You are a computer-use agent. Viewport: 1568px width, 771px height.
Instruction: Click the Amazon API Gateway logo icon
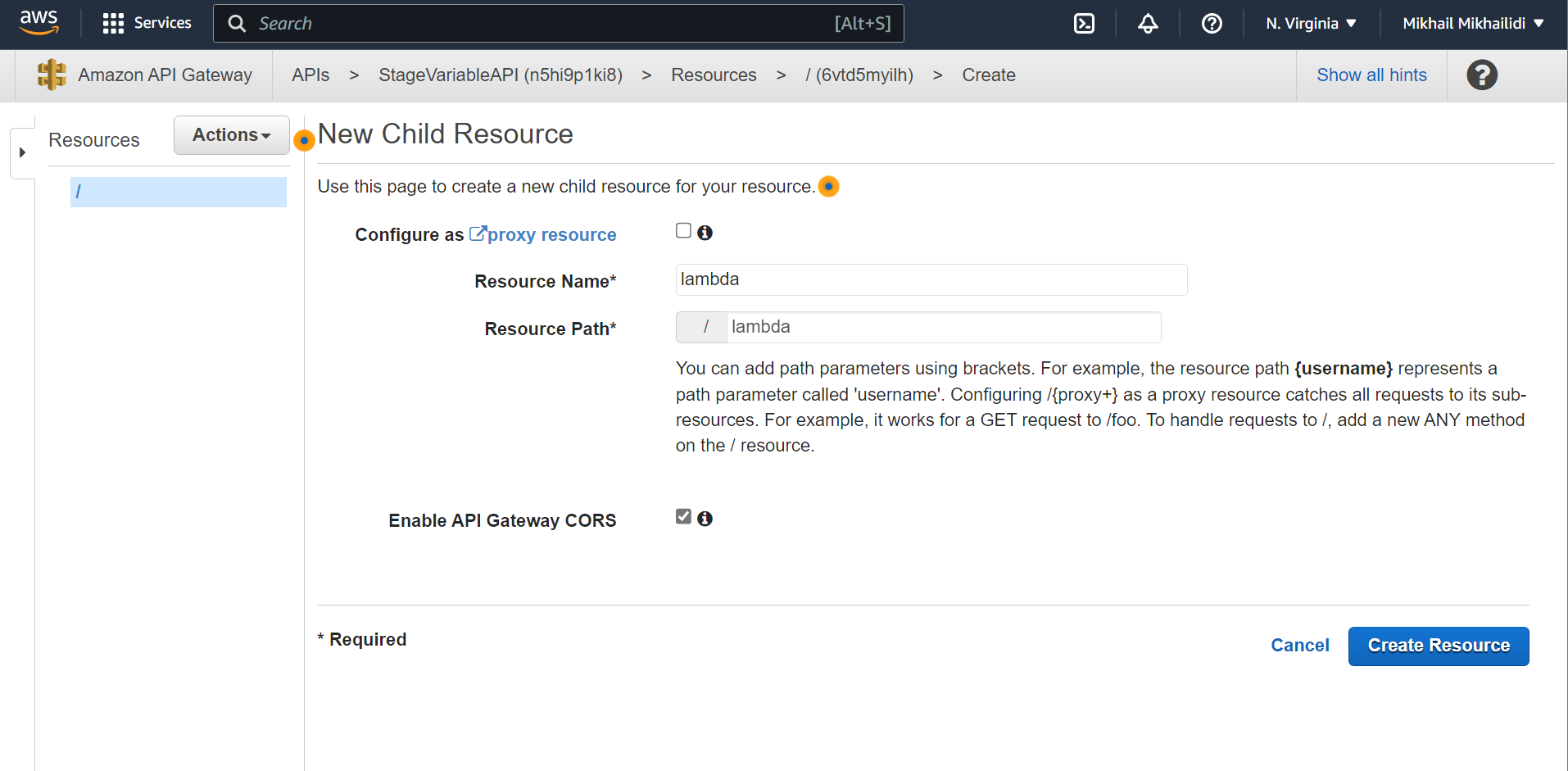(x=52, y=75)
